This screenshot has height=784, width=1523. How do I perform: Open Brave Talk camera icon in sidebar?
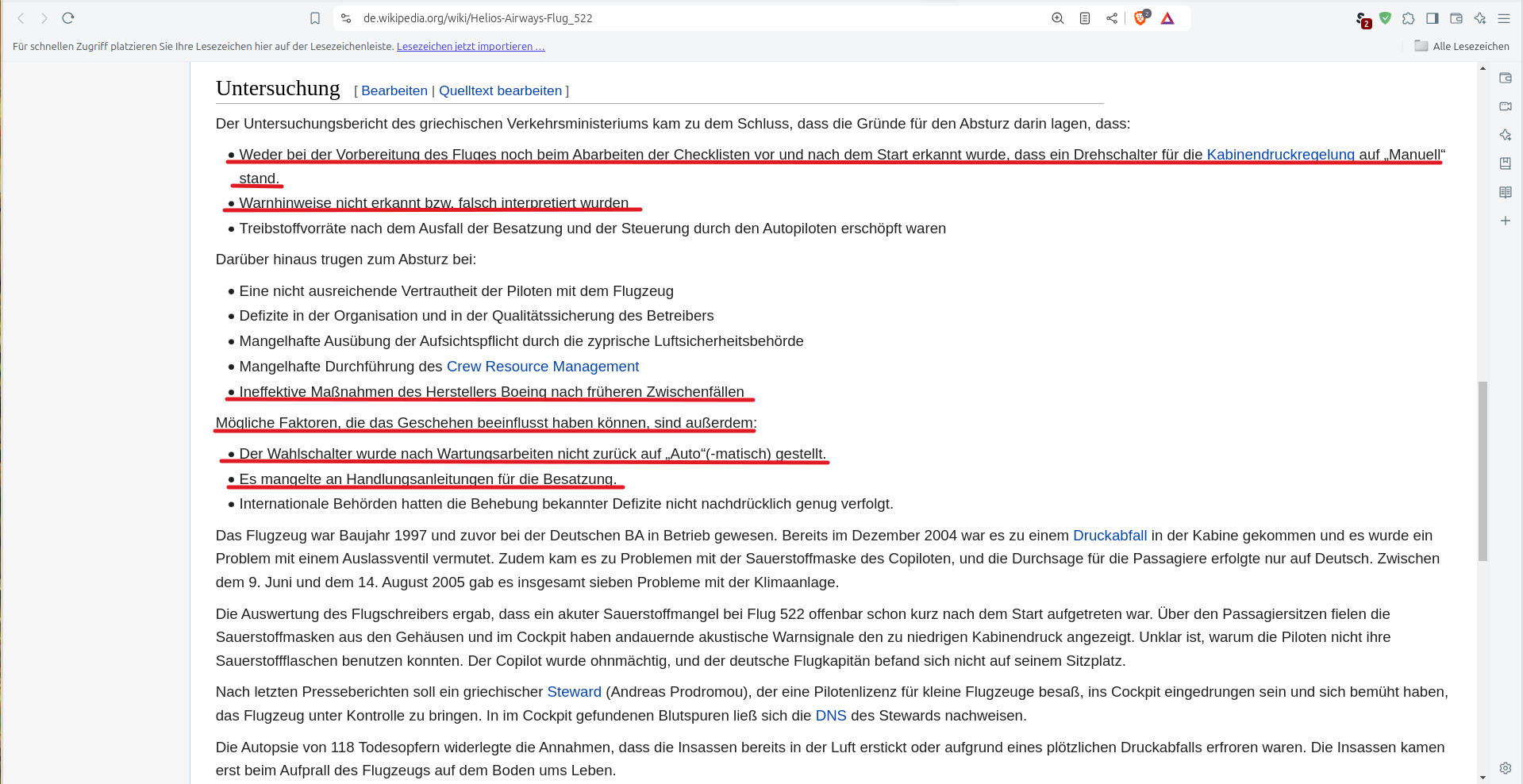(1506, 106)
